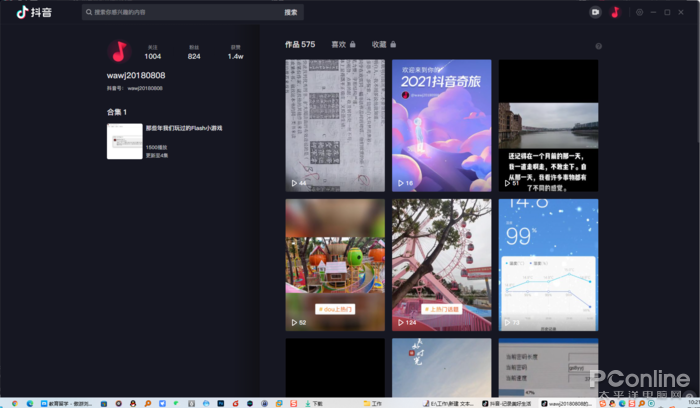The image size is (700, 408).
Task: Open the followers count 824
Action: click(194, 53)
